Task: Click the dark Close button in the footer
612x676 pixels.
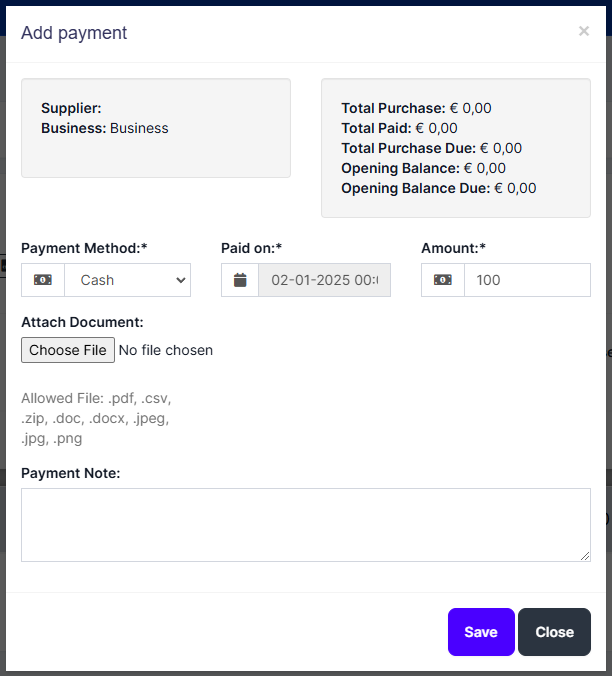Action: [x=554, y=632]
